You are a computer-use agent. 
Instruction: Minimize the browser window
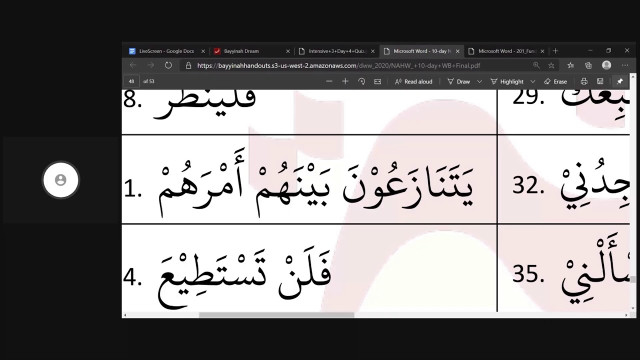590,51
